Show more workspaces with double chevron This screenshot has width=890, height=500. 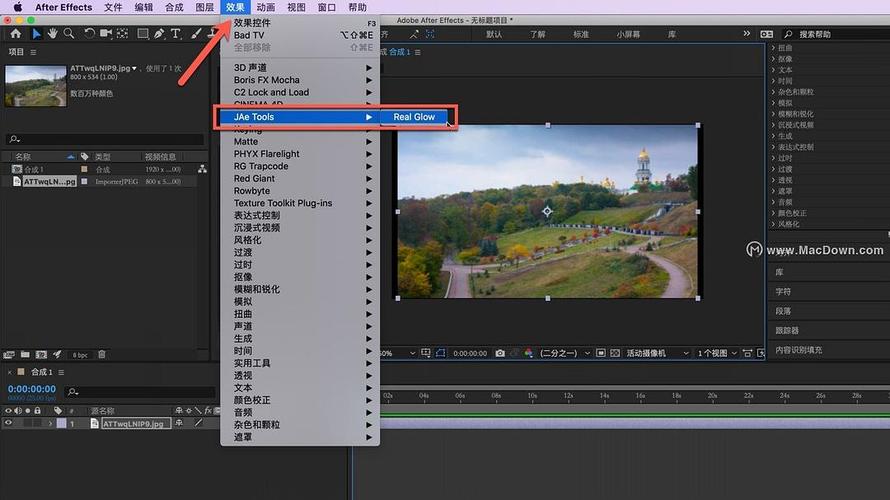pos(746,33)
